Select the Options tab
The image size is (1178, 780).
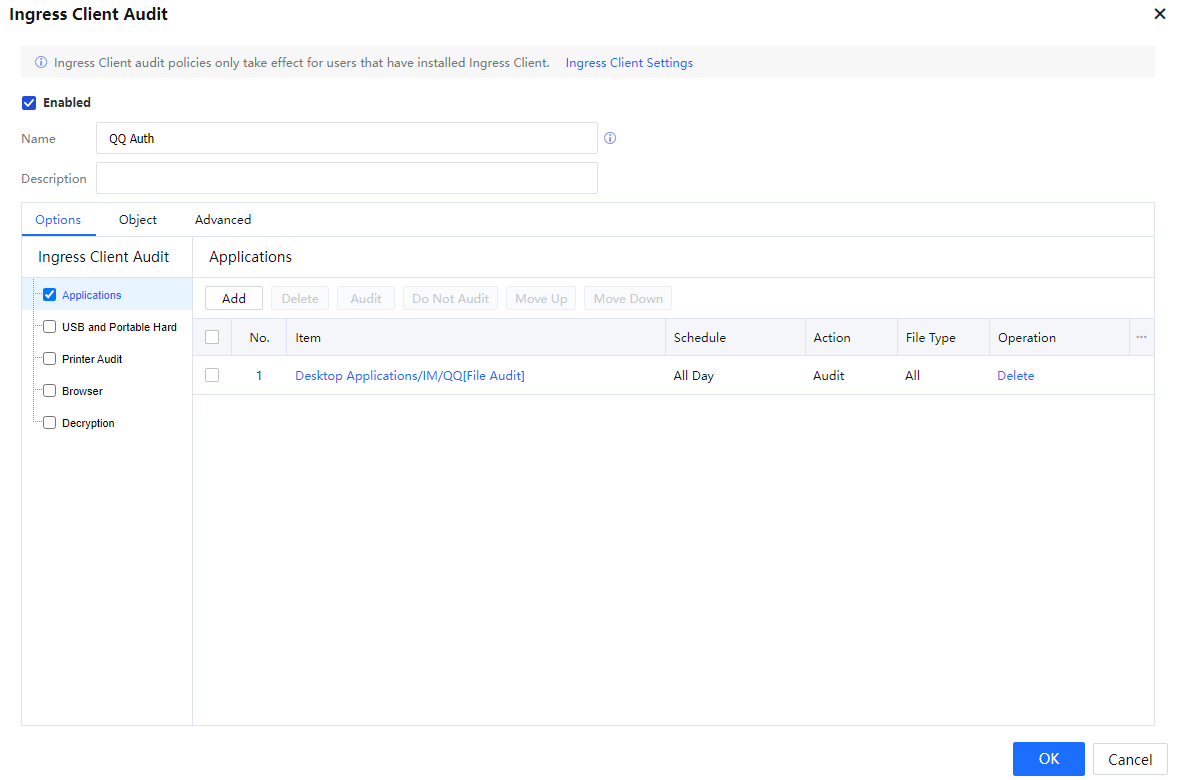58,220
